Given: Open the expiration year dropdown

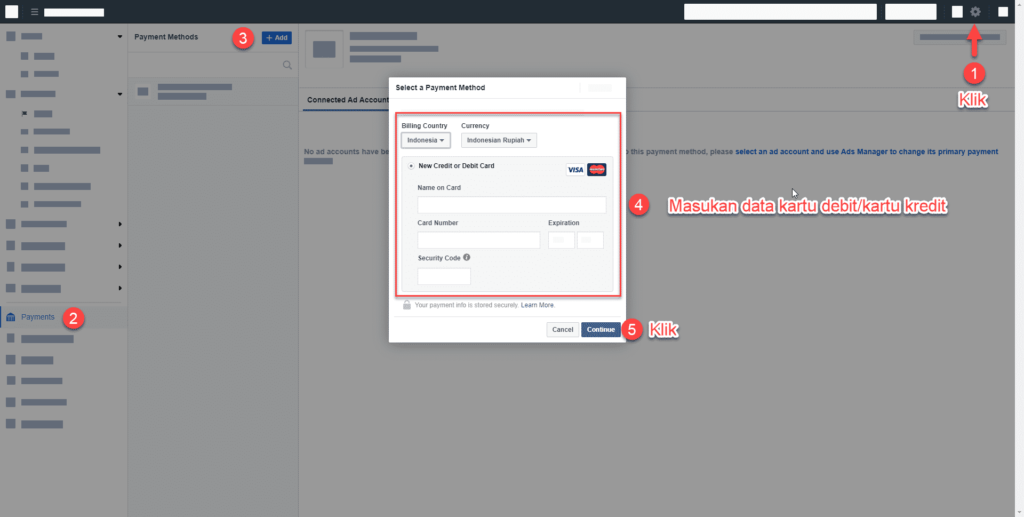Looking at the screenshot, I should (x=590, y=240).
